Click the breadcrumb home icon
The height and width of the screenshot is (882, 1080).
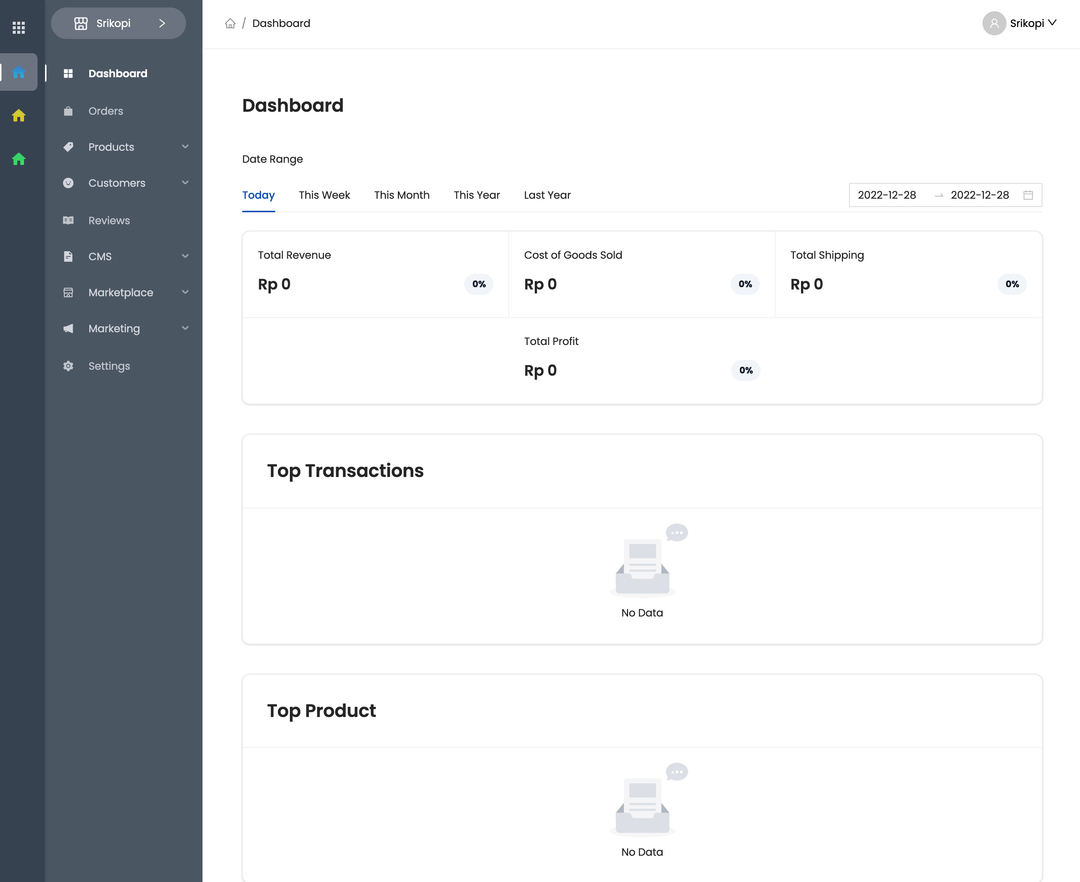click(230, 23)
